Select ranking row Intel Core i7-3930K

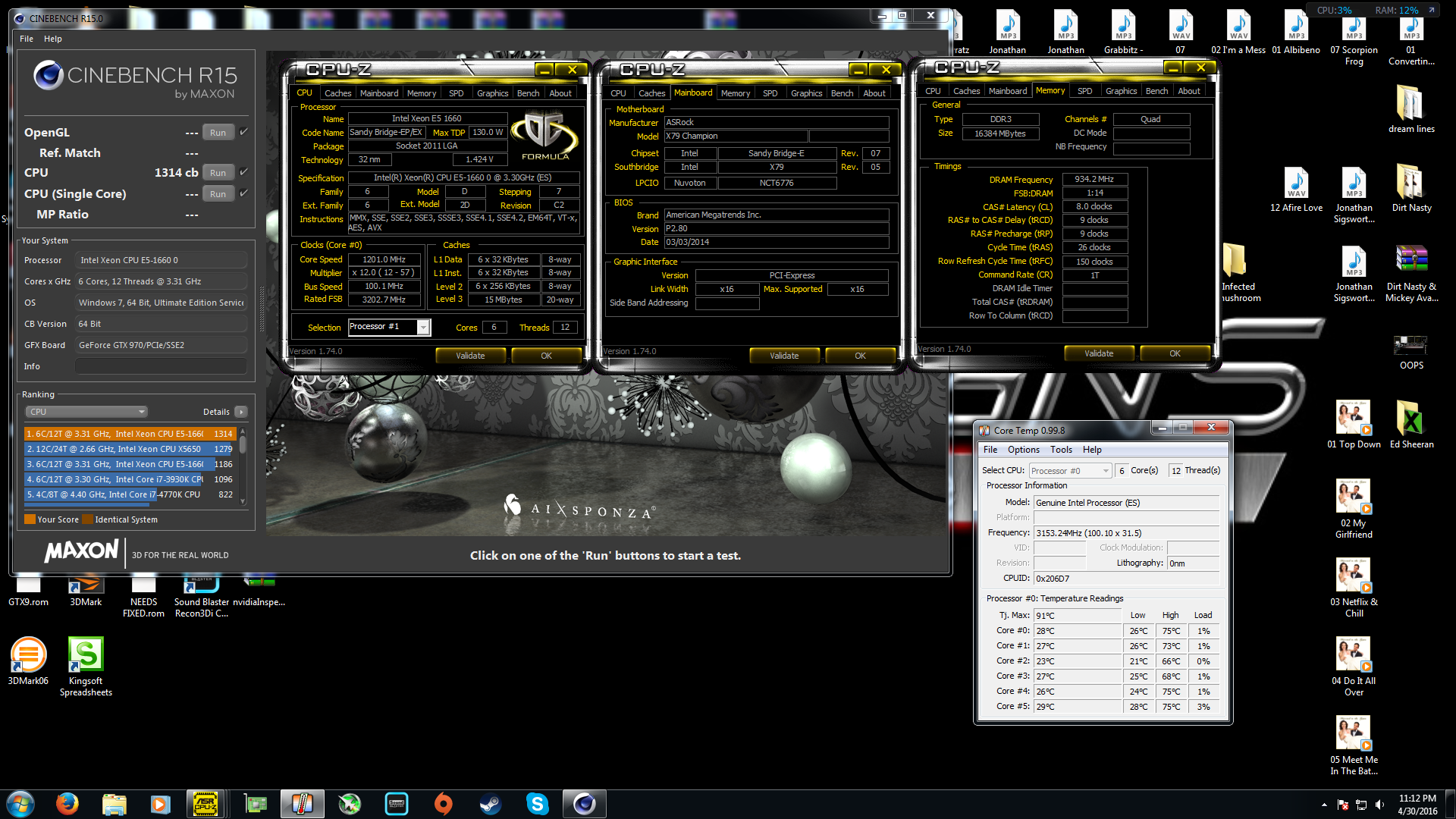tap(130, 479)
